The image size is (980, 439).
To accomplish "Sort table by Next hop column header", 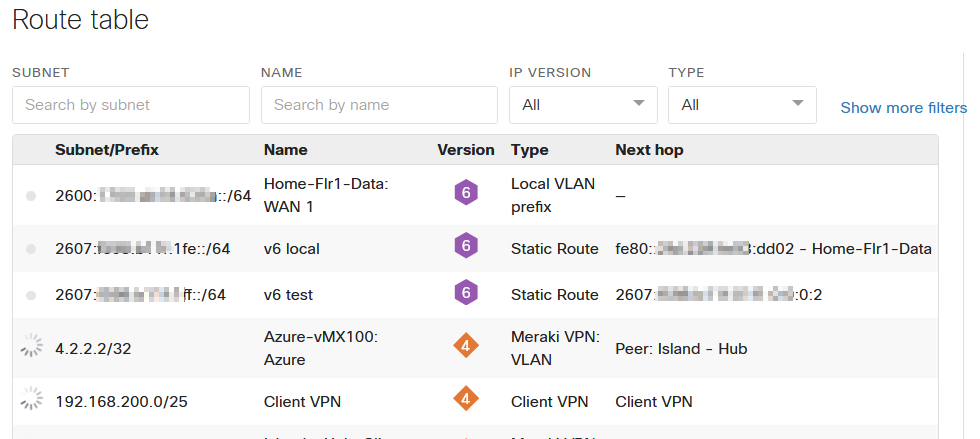I will click(649, 150).
